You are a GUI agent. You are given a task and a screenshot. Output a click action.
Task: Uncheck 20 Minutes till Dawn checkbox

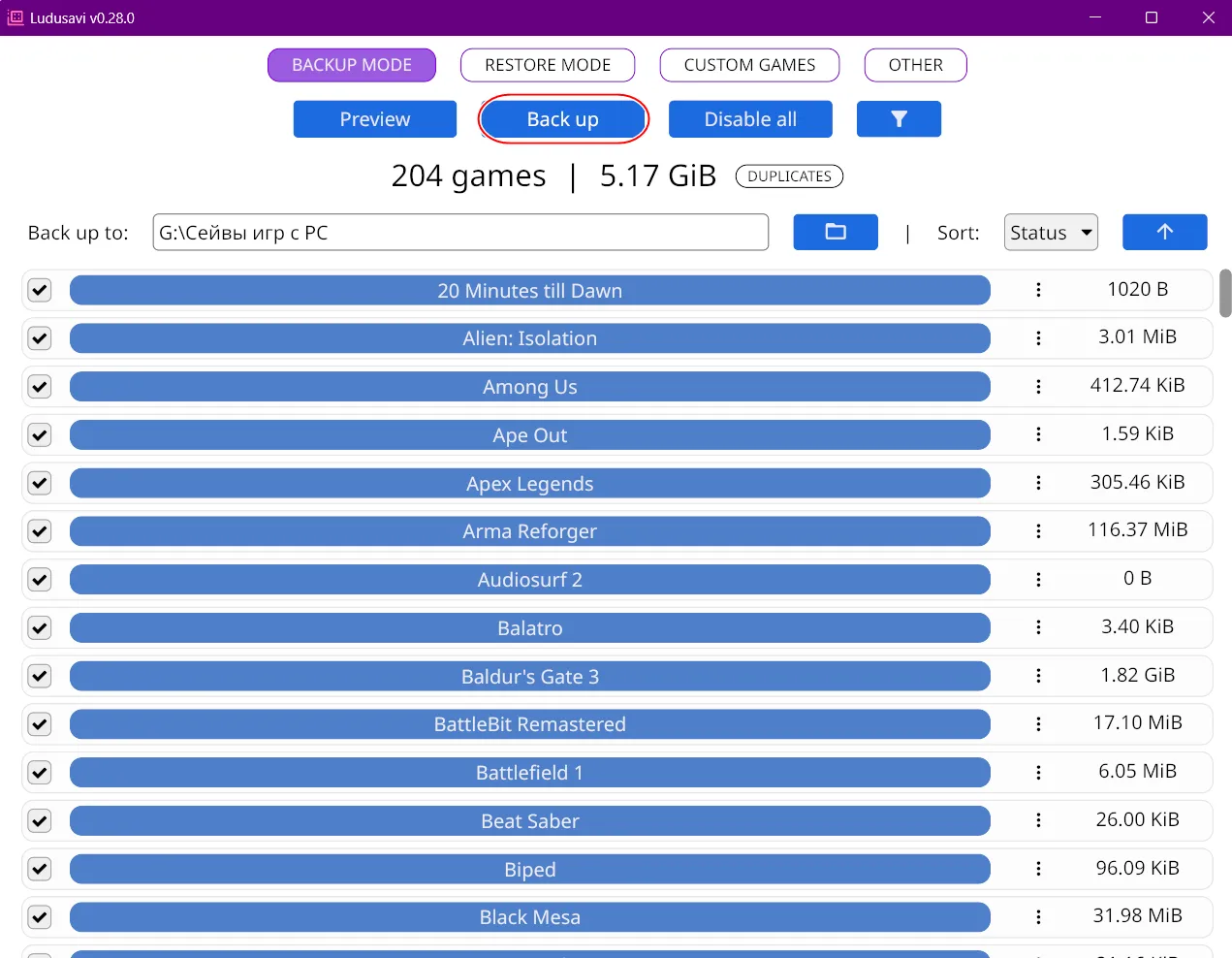pos(40,290)
